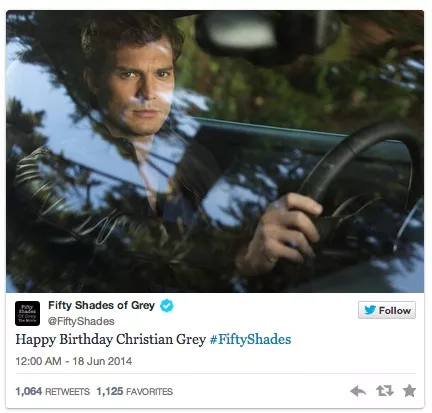Open the #FiftyShades hashtag link
This screenshot has width=432, height=413.
tap(250, 339)
